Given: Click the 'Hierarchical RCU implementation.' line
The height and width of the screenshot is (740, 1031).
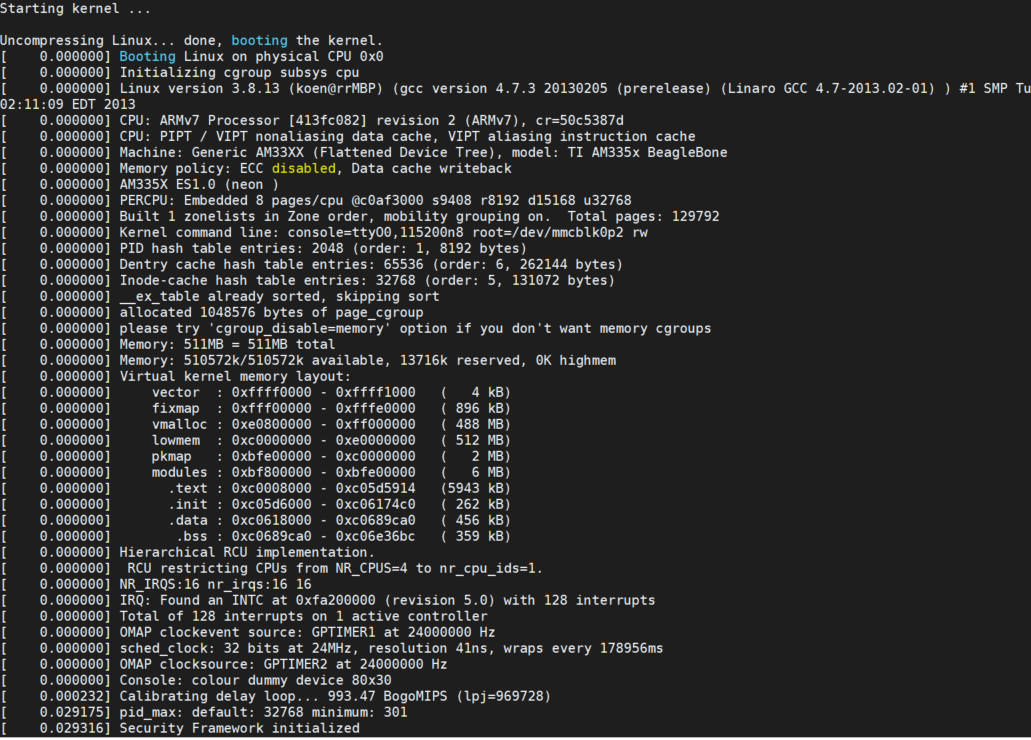Looking at the screenshot, I should [x=247, y=553].
